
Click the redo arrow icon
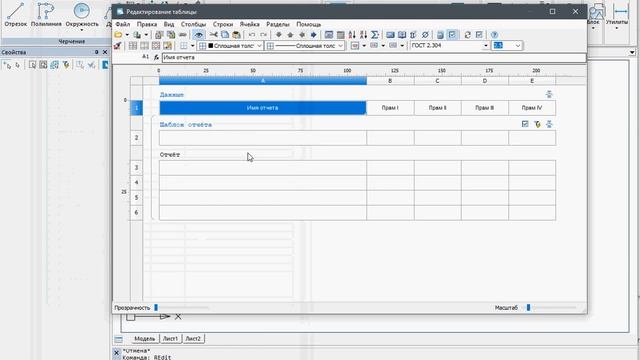(x=263, y=35)
